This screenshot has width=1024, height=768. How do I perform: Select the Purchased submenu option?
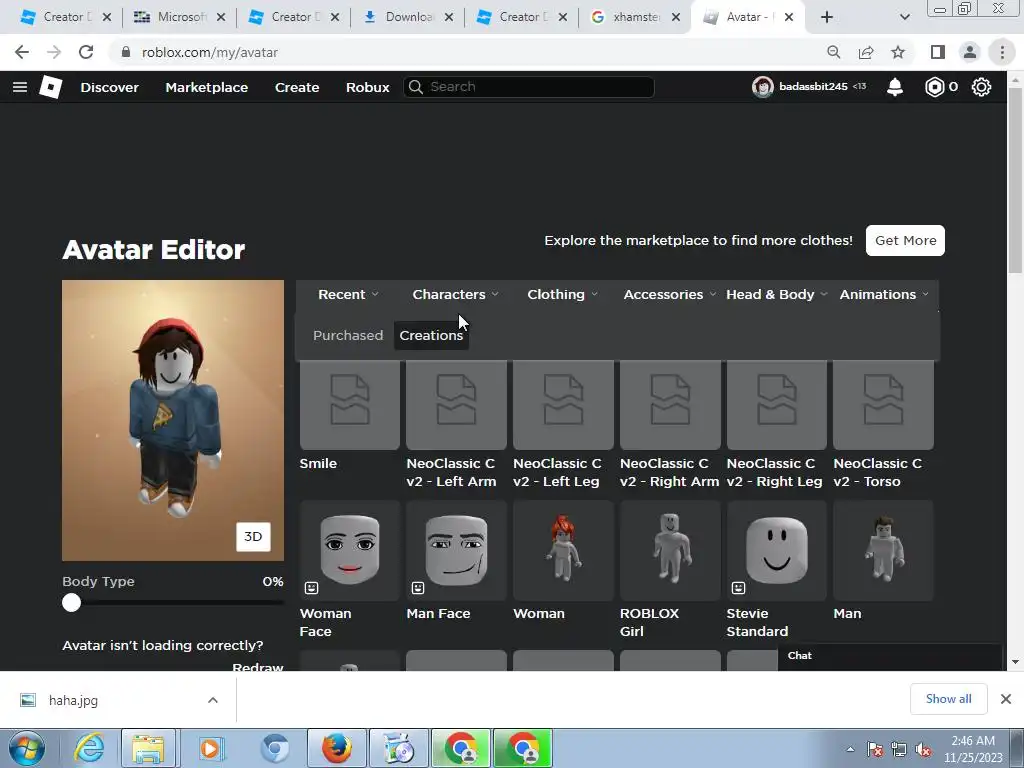coord(348,335)
